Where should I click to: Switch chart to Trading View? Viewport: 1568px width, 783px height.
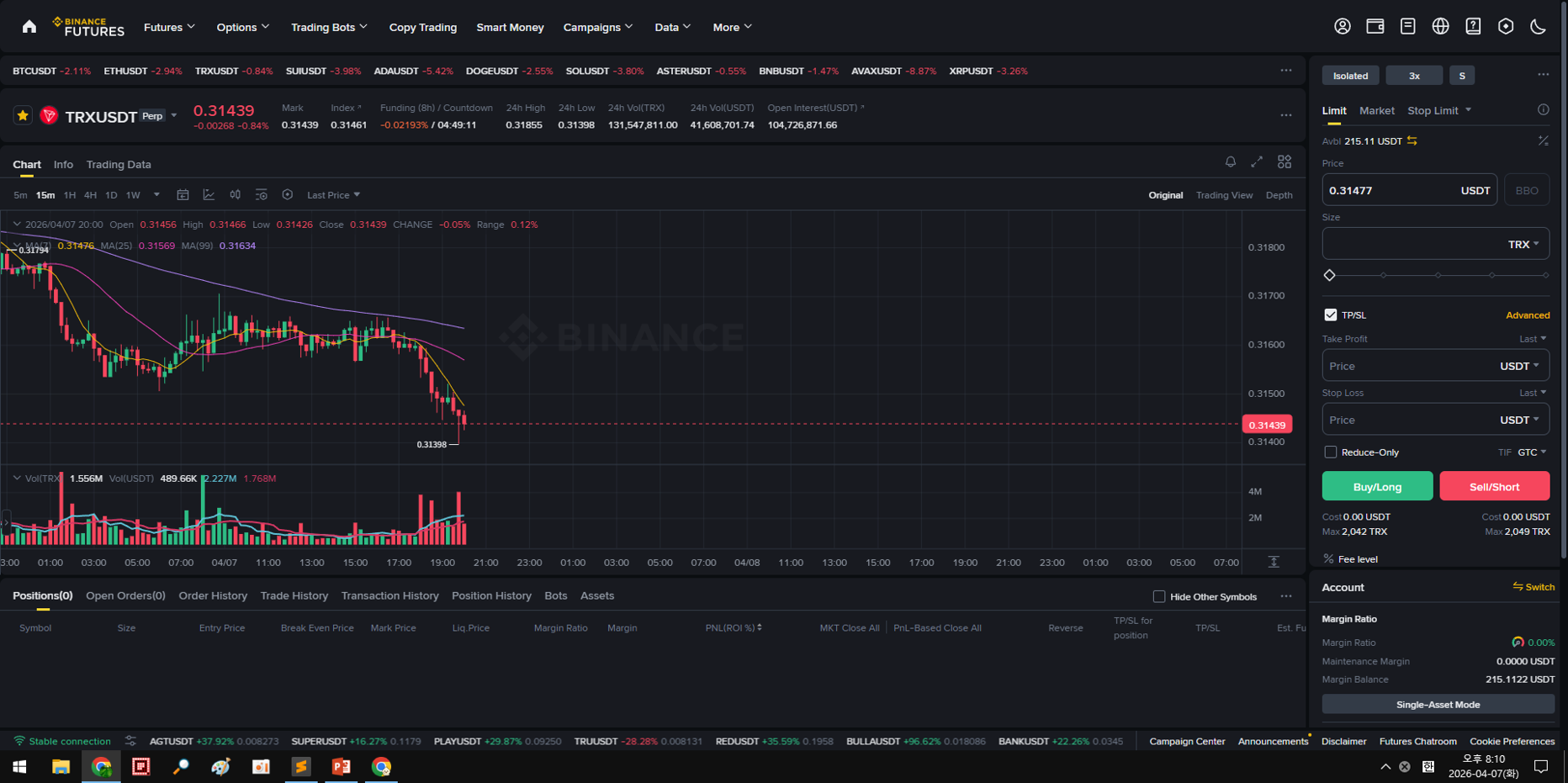point(1224,195)
